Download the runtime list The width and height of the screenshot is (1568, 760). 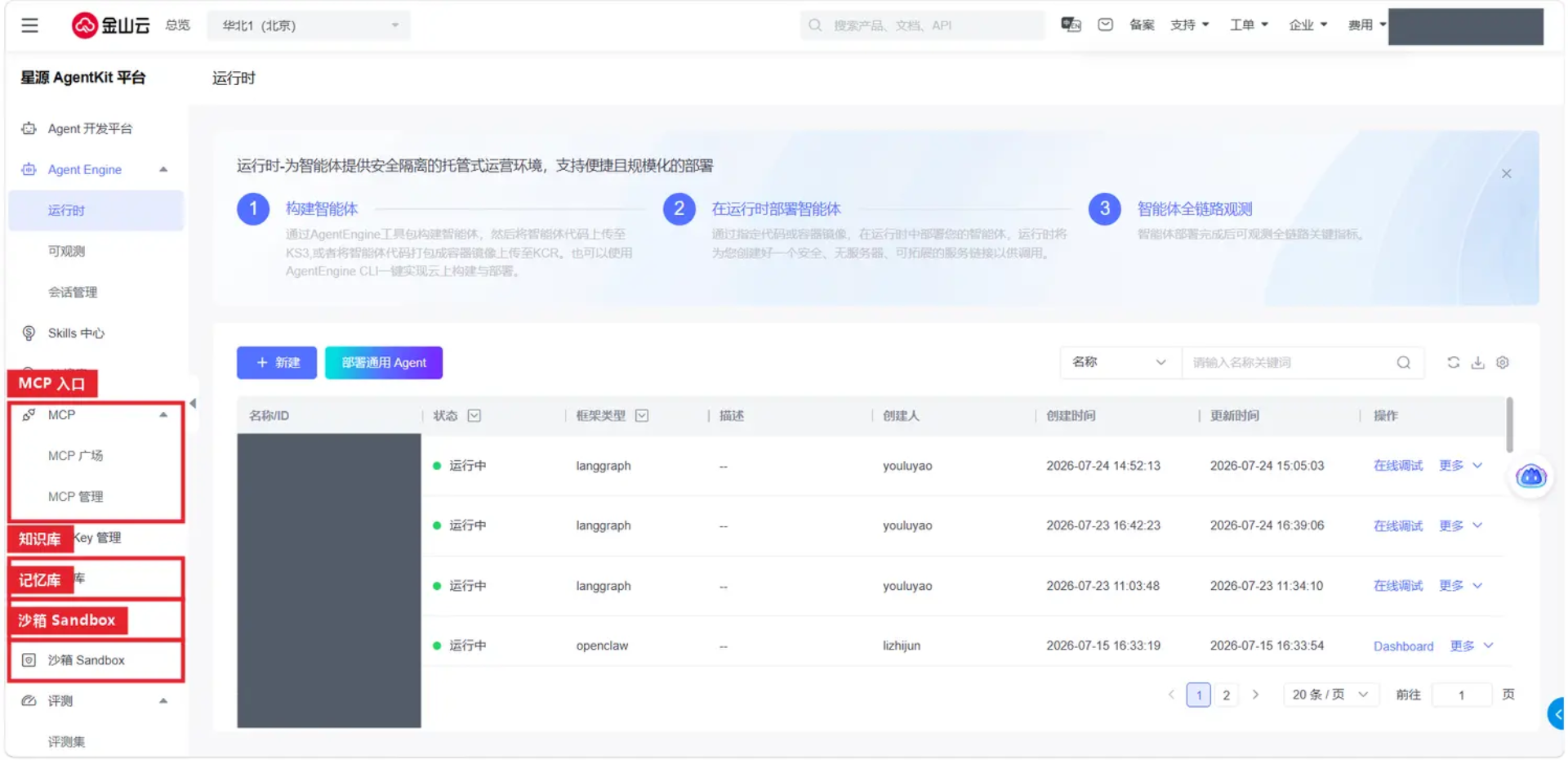[1478, 362]
